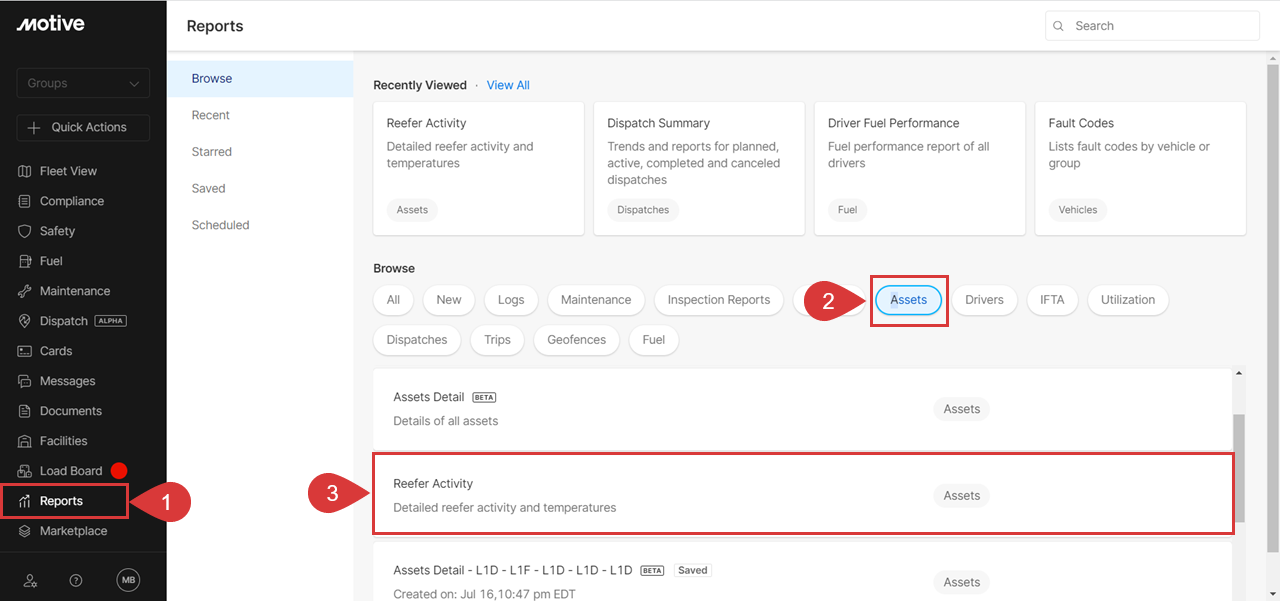Open the Quick Actions menu

[83, 127]
